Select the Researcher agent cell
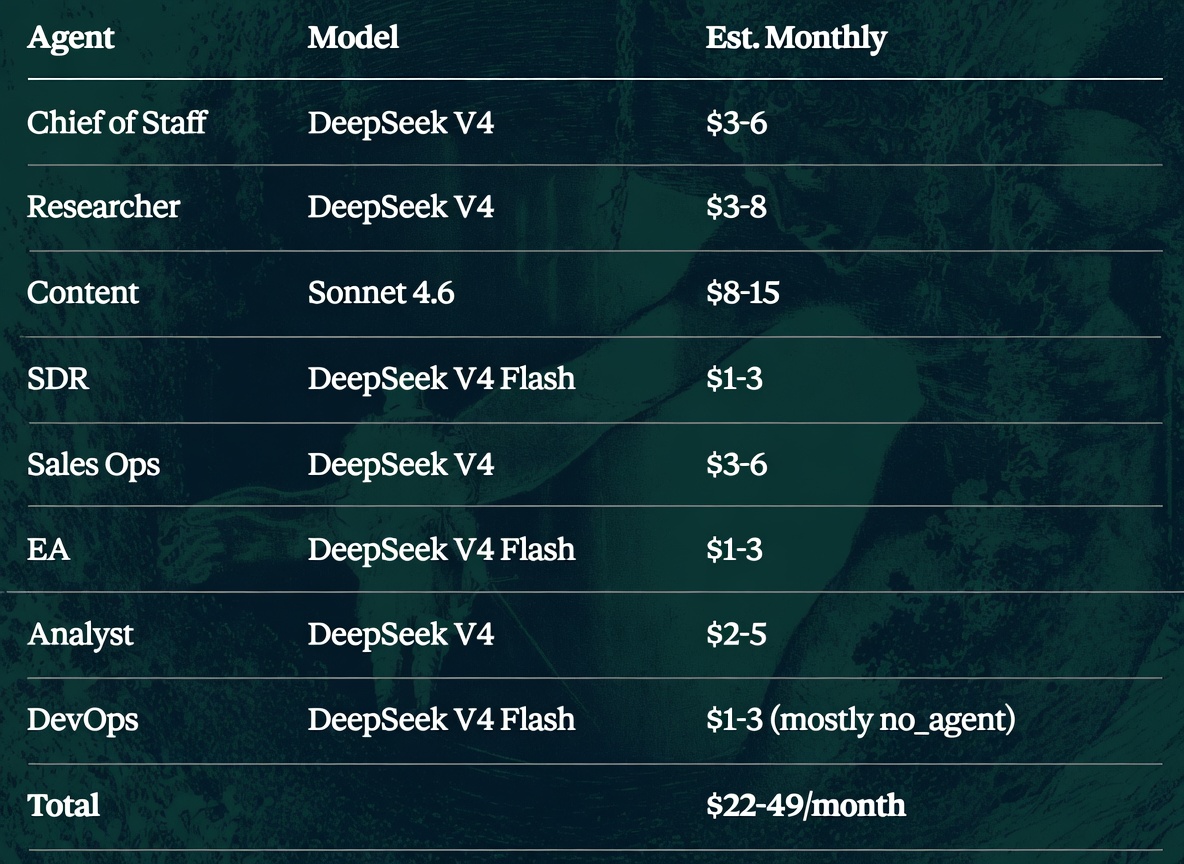 click(103, 207)
